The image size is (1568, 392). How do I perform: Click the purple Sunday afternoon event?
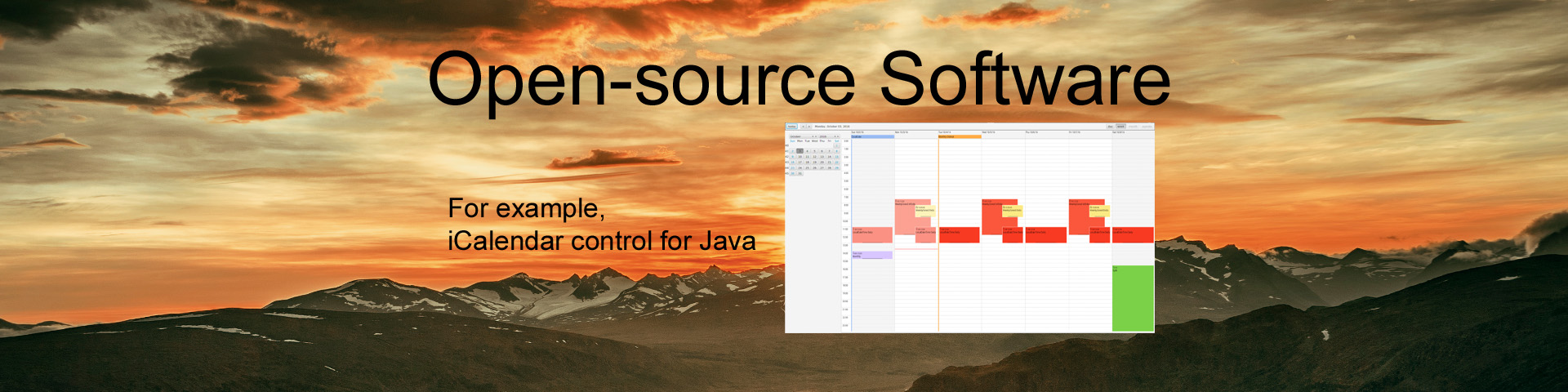point(871,255)
